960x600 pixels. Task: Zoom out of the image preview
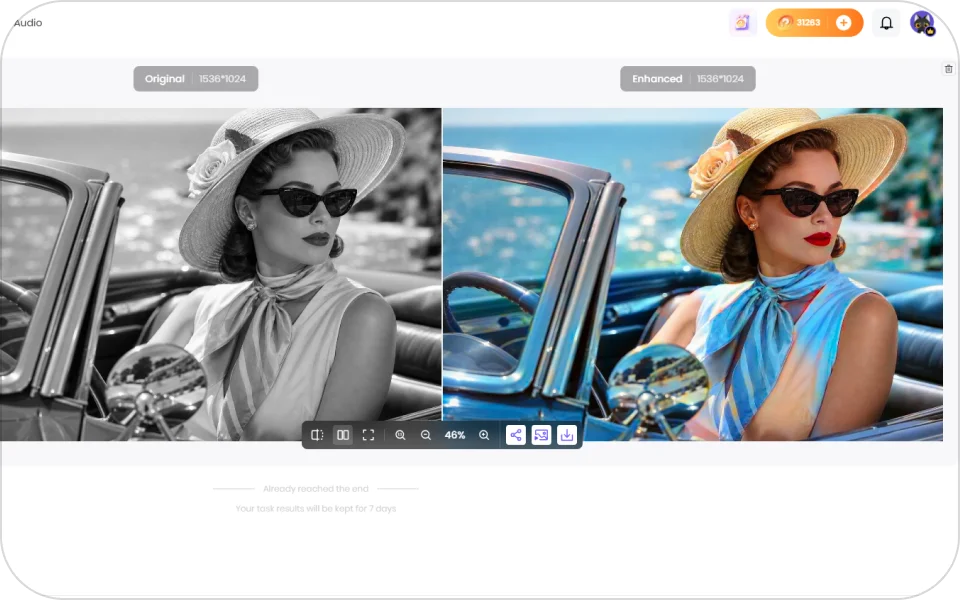[x=426, y=435]
